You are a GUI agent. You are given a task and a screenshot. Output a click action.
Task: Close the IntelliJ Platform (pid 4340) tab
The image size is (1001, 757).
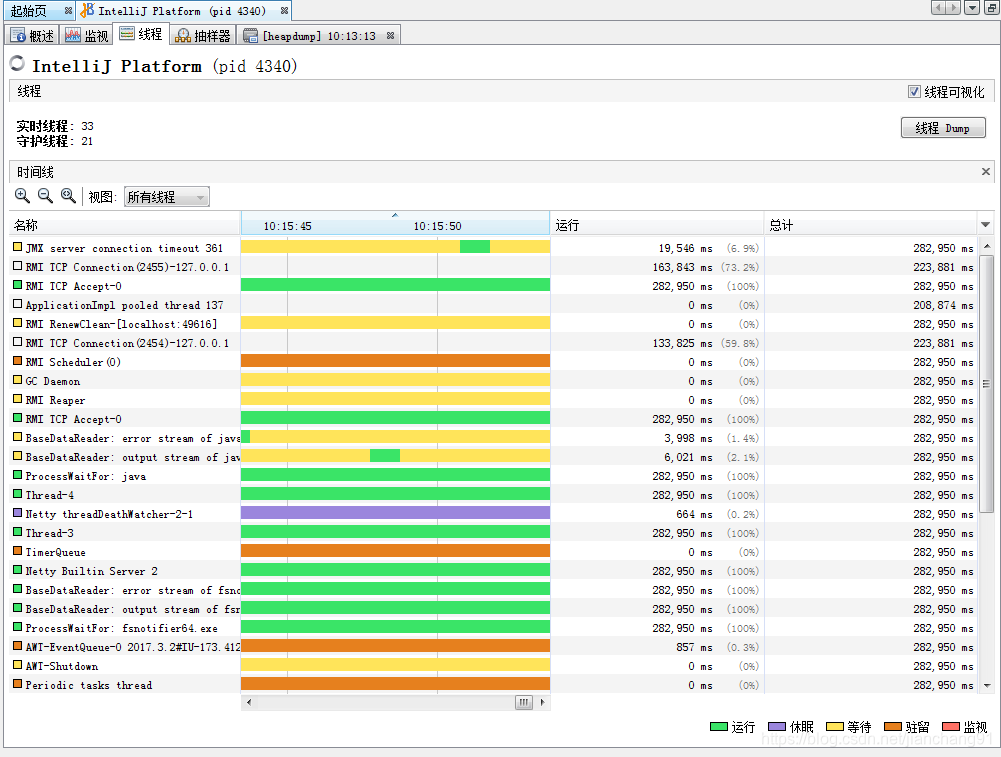(284, 11)
